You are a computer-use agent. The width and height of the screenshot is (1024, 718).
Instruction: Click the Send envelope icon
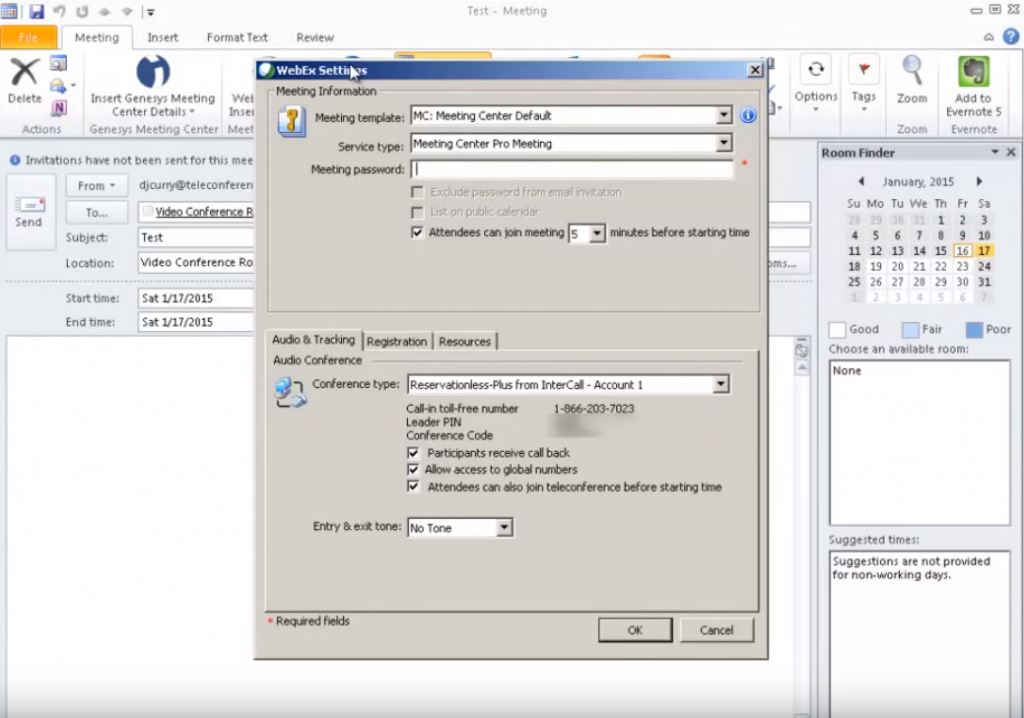[29, 205]
